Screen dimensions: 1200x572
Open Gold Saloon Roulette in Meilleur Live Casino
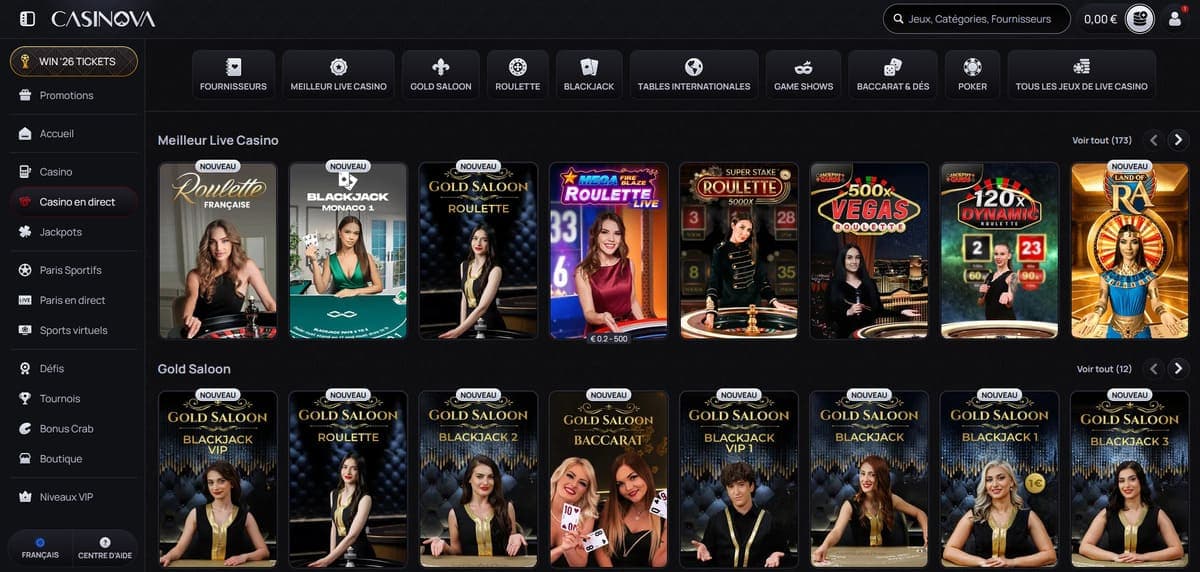click(x=478, y=251)
